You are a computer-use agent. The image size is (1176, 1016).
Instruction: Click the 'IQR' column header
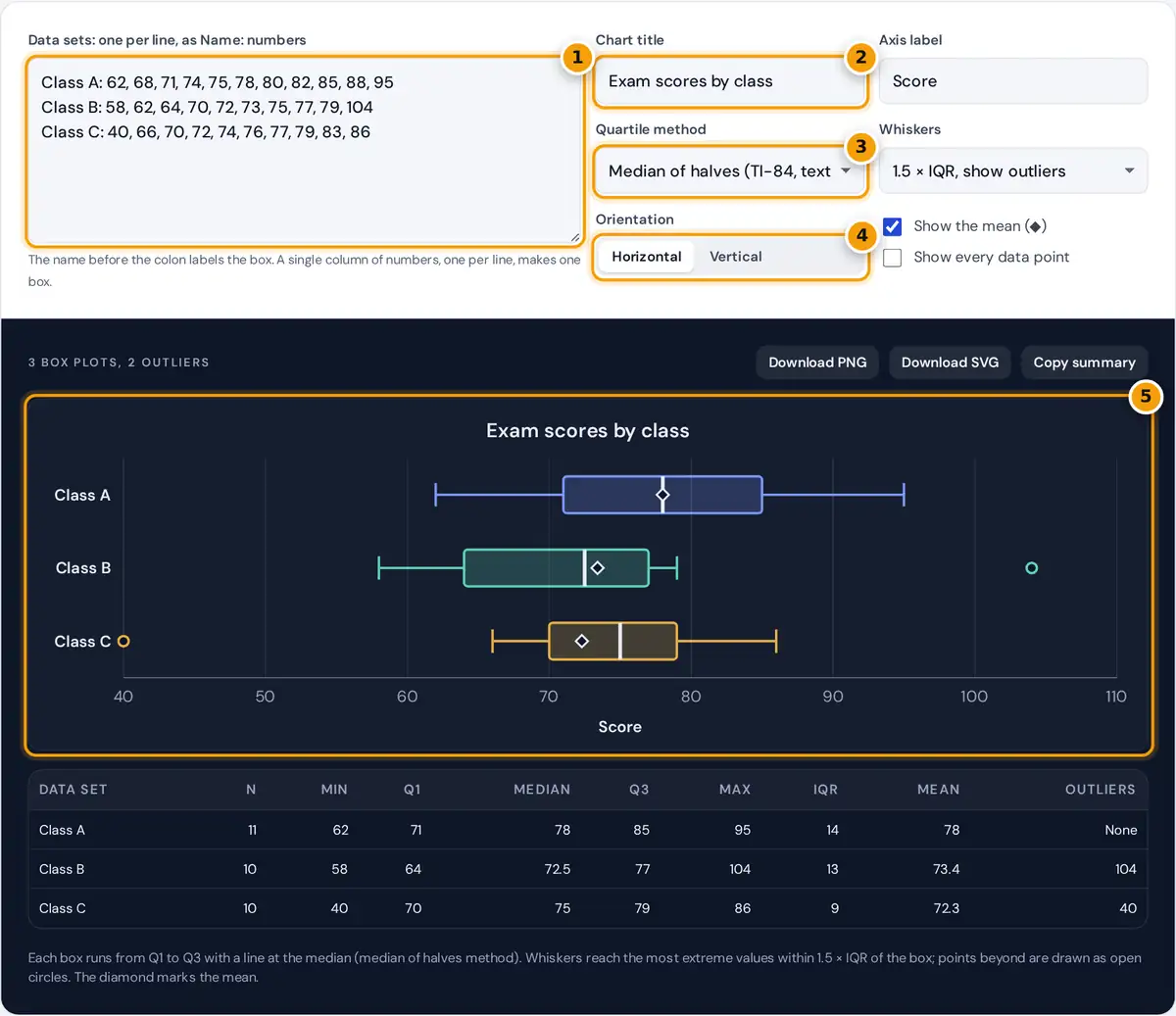click(826, 790)
